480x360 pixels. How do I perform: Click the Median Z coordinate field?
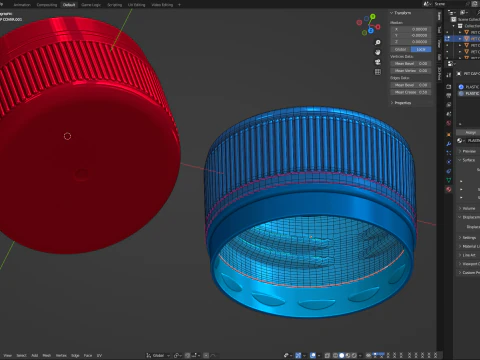411,42
